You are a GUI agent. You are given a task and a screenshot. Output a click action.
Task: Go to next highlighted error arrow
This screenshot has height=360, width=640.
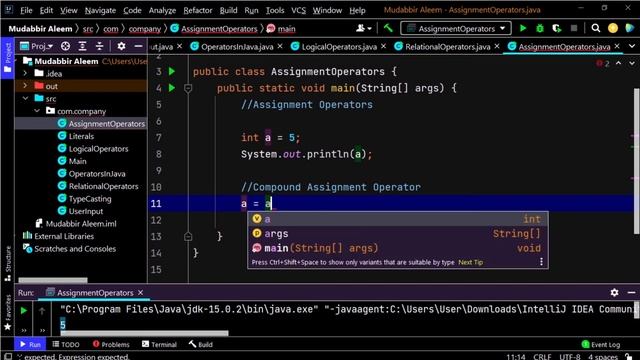pos(631,63)
